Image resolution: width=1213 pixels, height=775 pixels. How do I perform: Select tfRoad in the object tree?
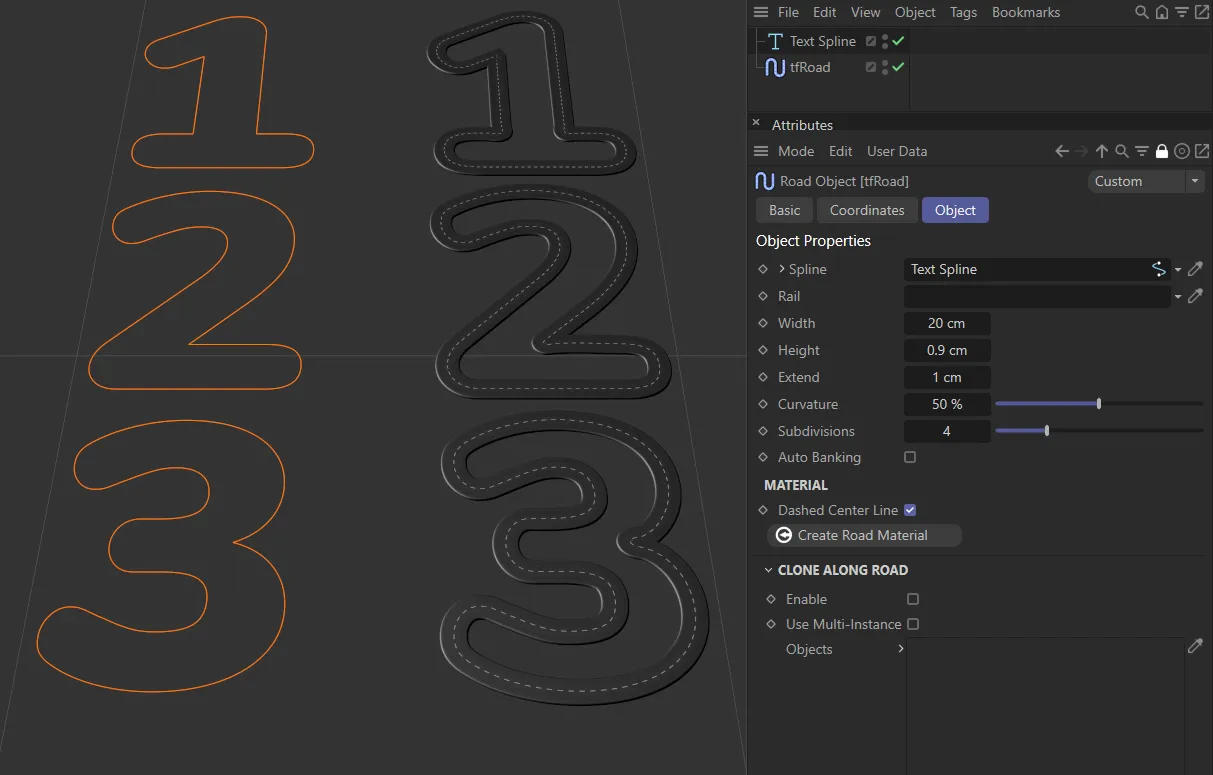tap(810, 67)
